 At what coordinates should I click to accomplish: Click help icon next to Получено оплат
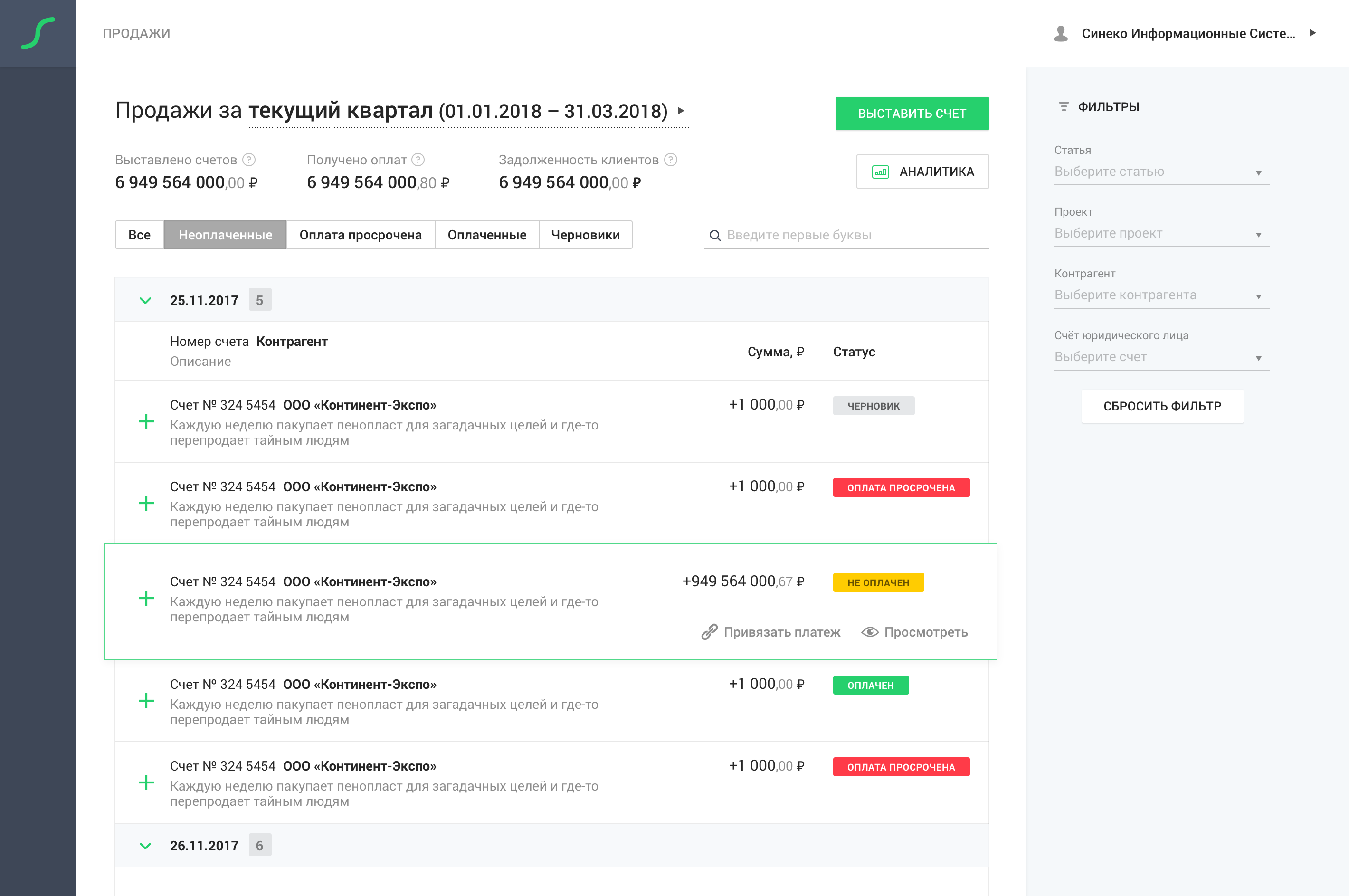pyautogui.click(x=418, y=160)
